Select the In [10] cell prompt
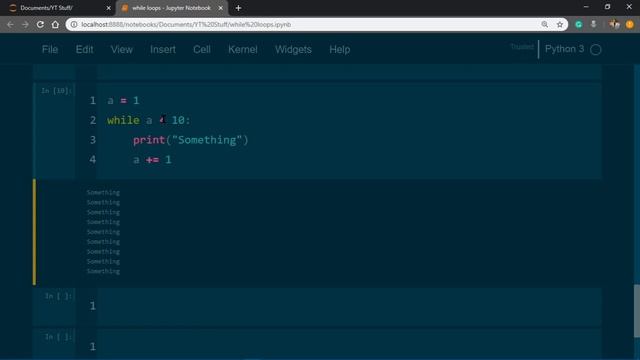Image resolution: width=640 pixels, height=360 pixels. (x=56, y=91)
